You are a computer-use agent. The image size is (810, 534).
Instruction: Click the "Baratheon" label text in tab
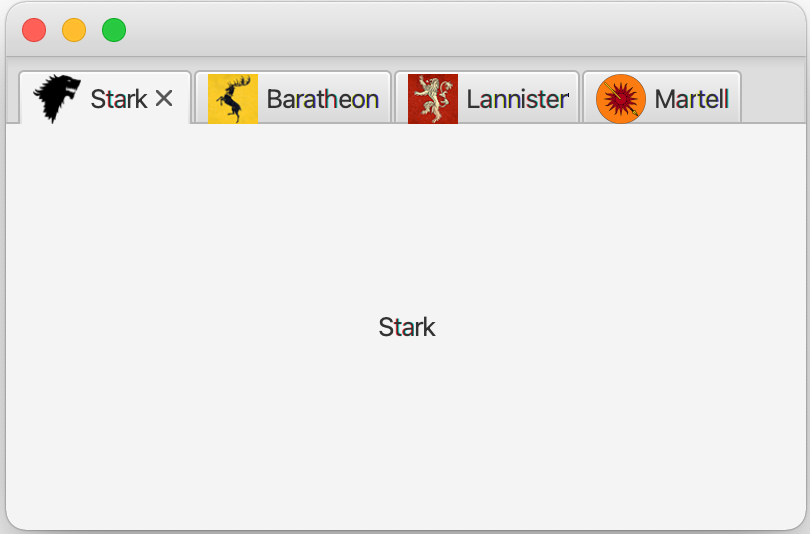[x=323, y=99]
